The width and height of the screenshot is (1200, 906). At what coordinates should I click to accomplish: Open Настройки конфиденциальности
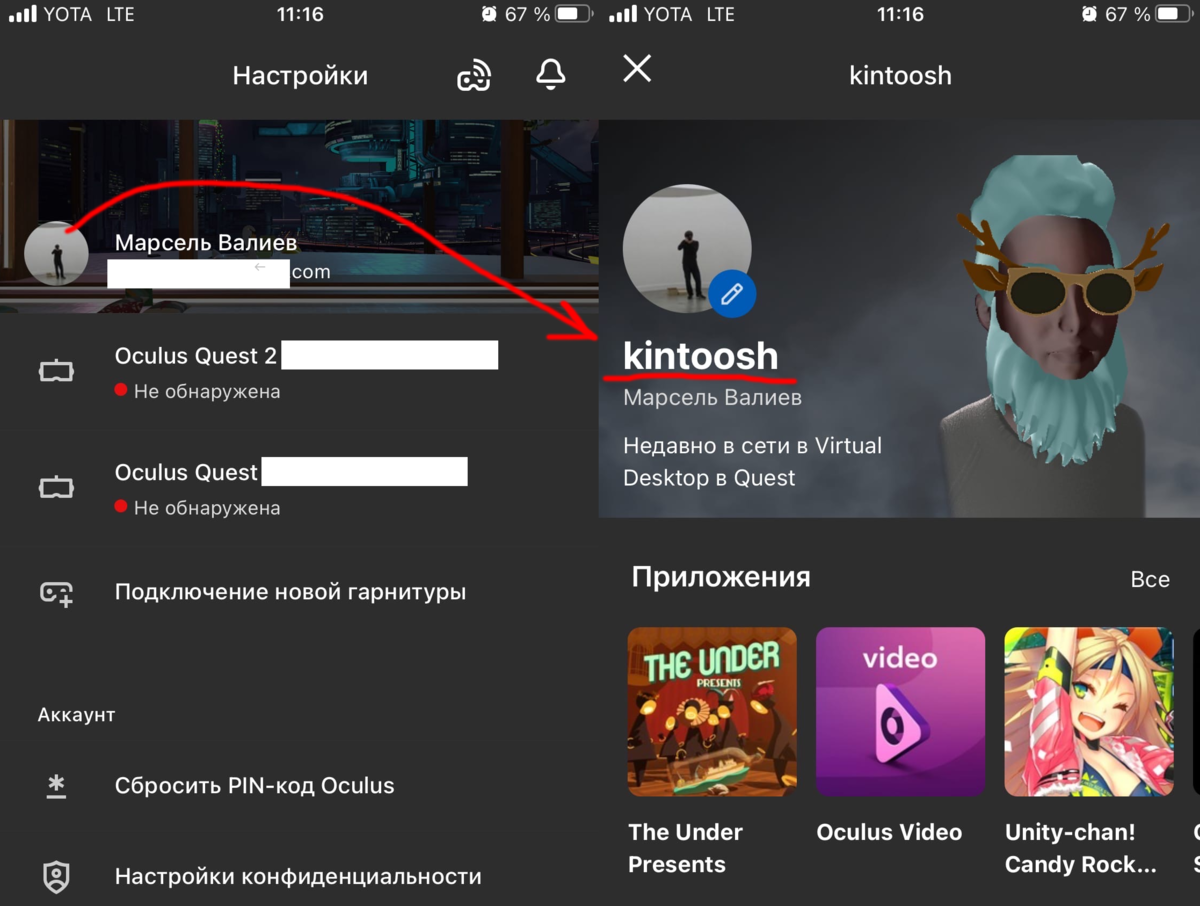click(x=298, y=877)
